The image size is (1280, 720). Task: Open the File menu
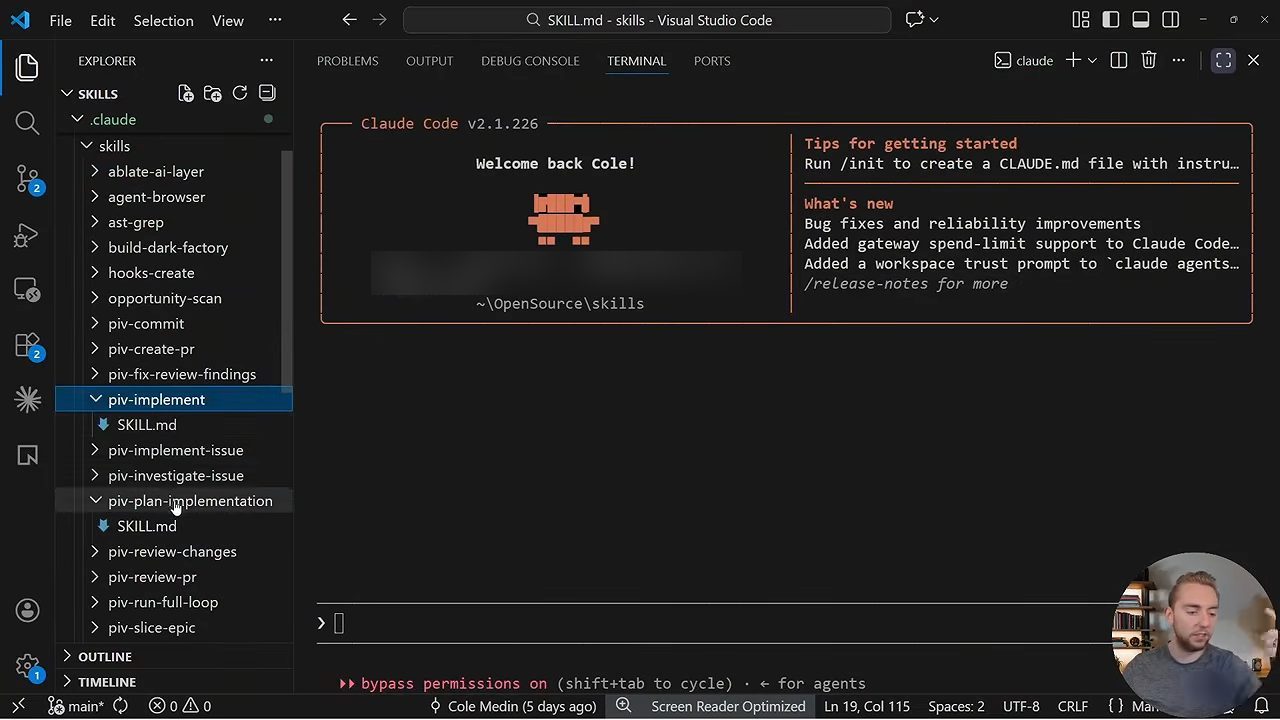coord(60,20)
